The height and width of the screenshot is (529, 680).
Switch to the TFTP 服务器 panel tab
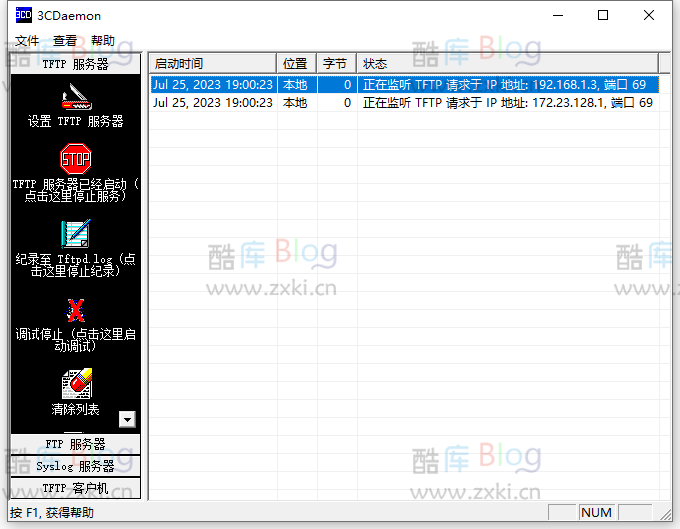pos(75,64)
